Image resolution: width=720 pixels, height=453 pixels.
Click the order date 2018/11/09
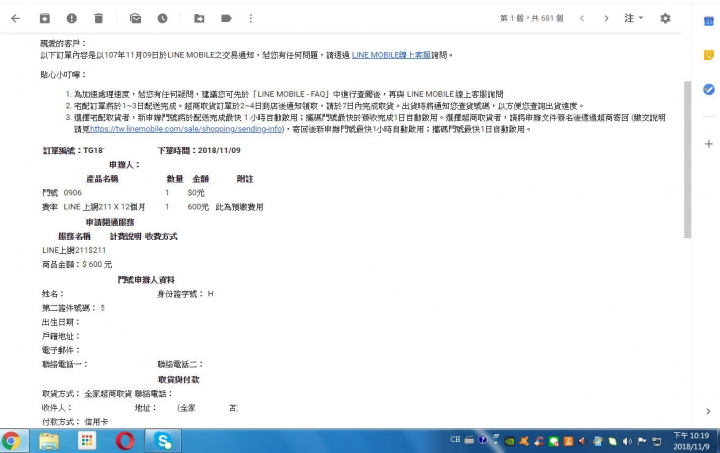(219, 151)
